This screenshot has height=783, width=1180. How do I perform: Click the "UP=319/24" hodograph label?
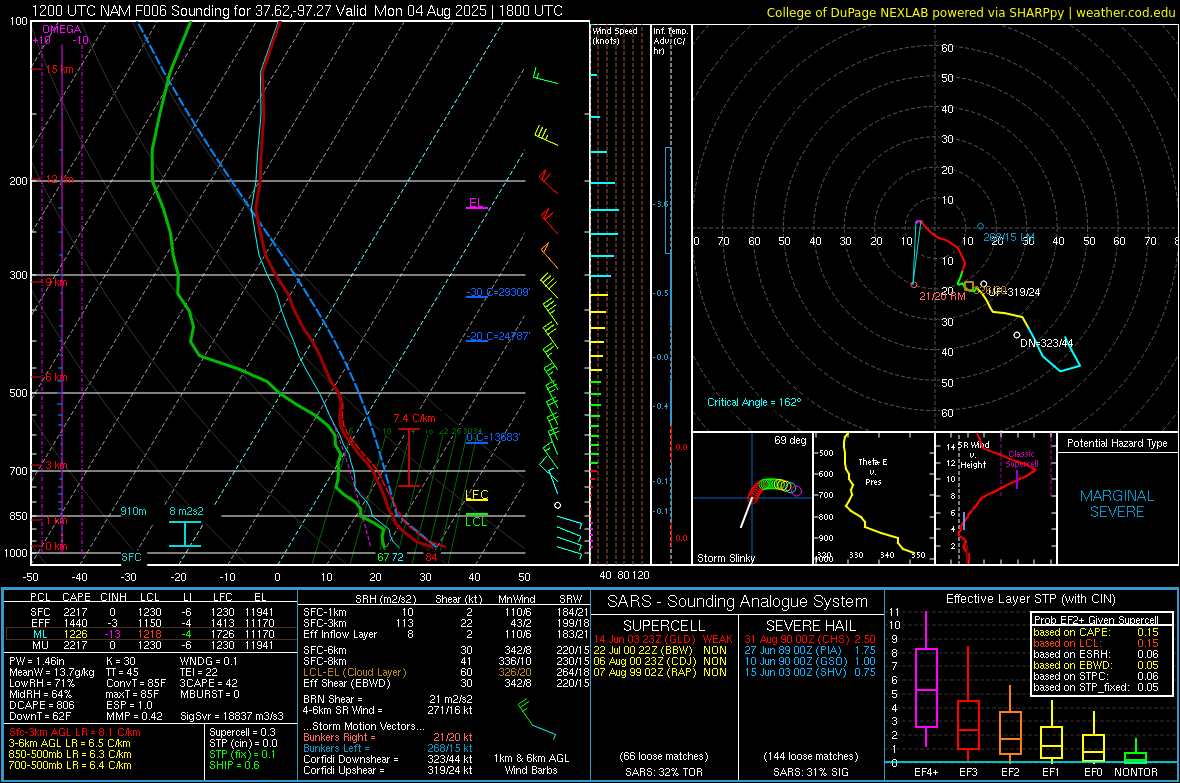(1014, 292)
